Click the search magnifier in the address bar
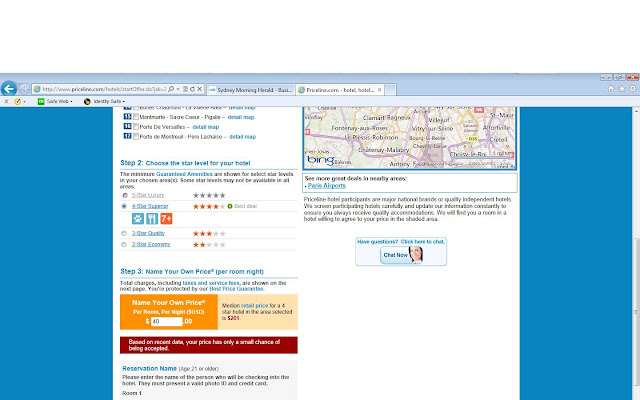This screenshot has width=640, height=400. point(171,89)
